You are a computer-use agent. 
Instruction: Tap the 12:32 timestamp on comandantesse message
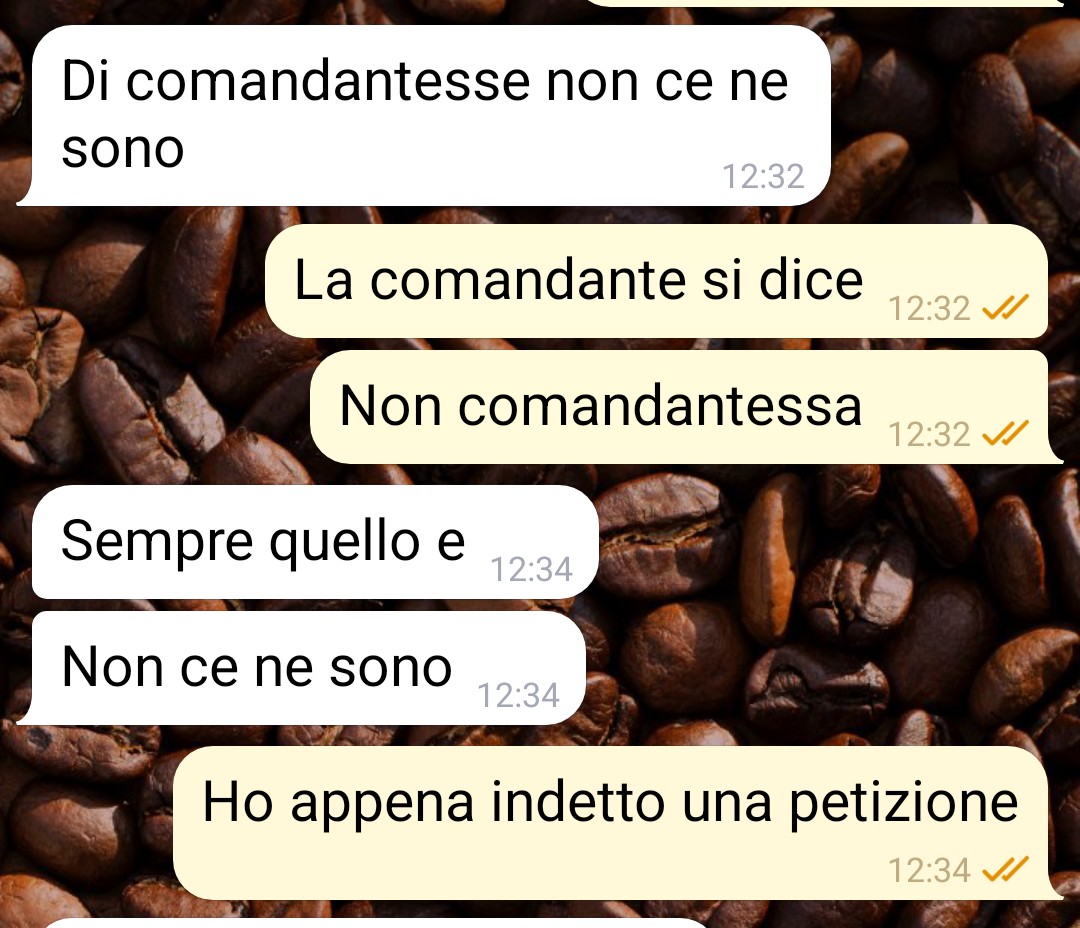763,176
